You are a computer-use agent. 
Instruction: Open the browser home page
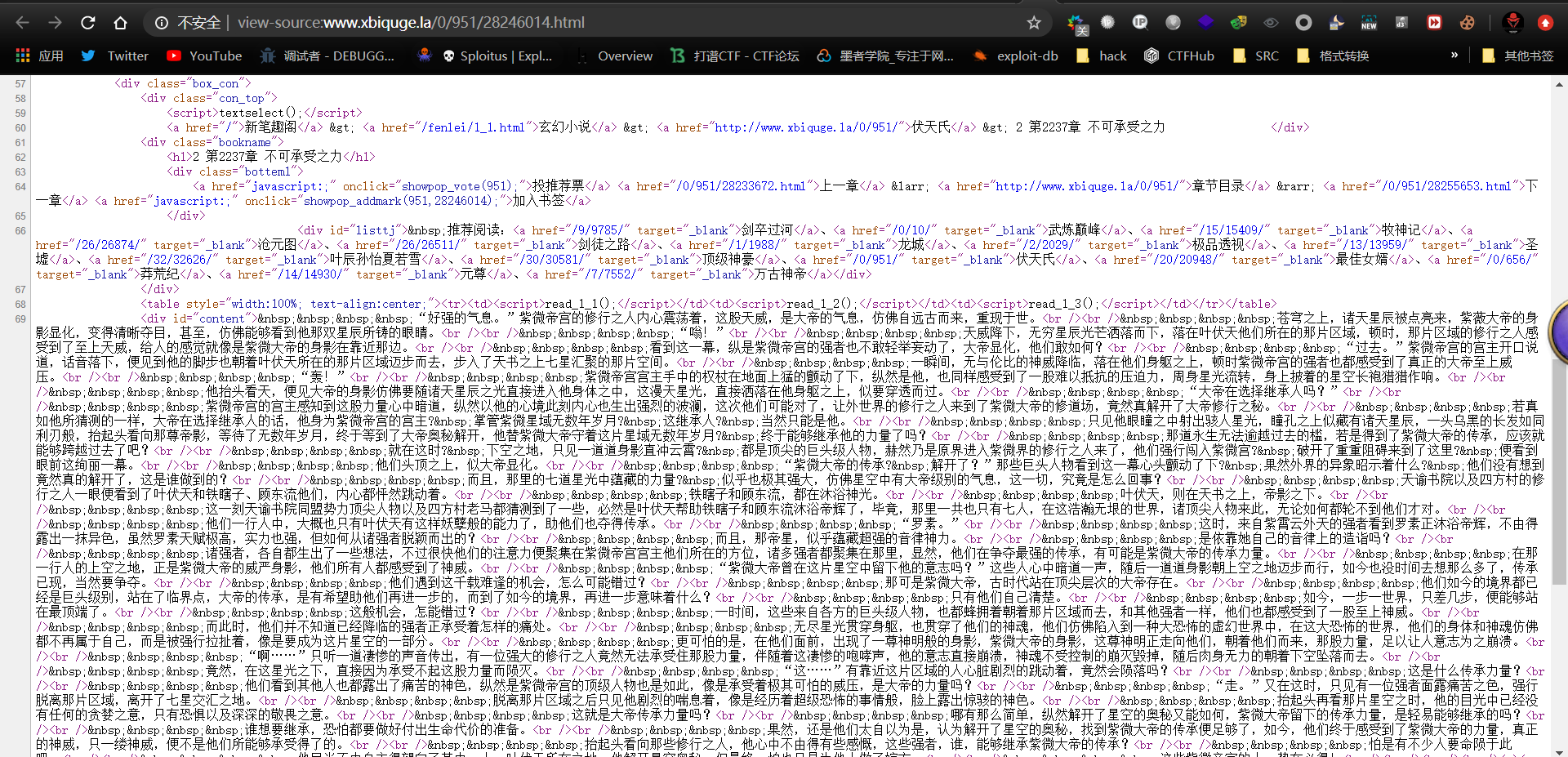120,22
